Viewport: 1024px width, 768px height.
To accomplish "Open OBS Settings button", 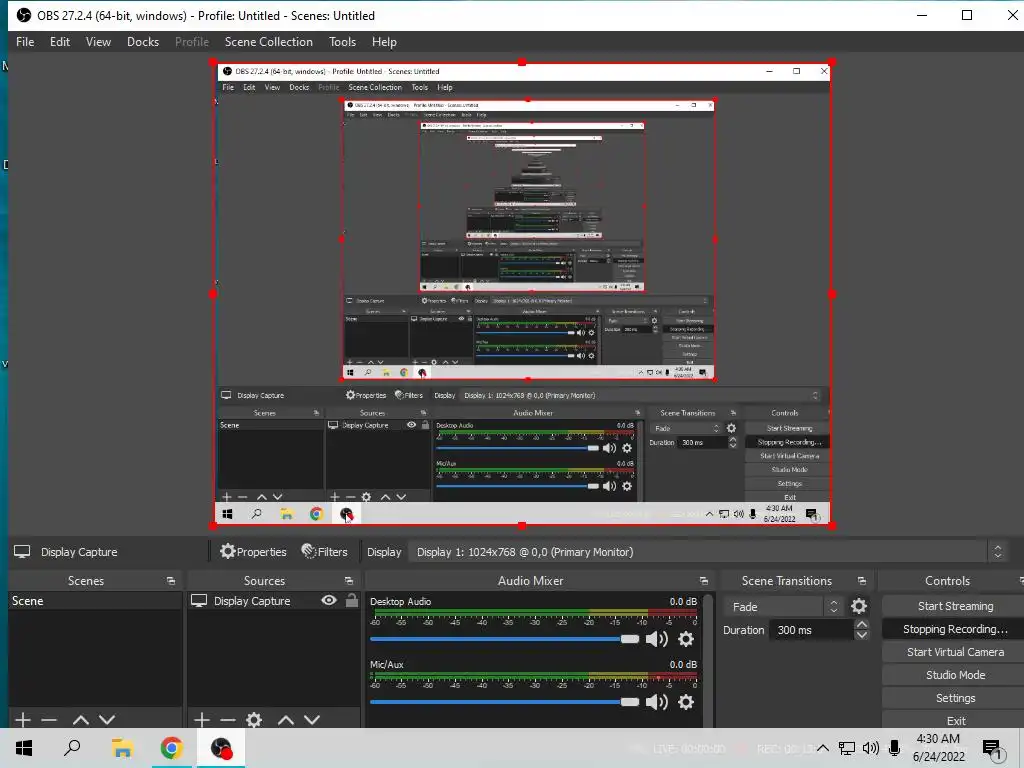I will pyautogui.click(x=955, y=698).
